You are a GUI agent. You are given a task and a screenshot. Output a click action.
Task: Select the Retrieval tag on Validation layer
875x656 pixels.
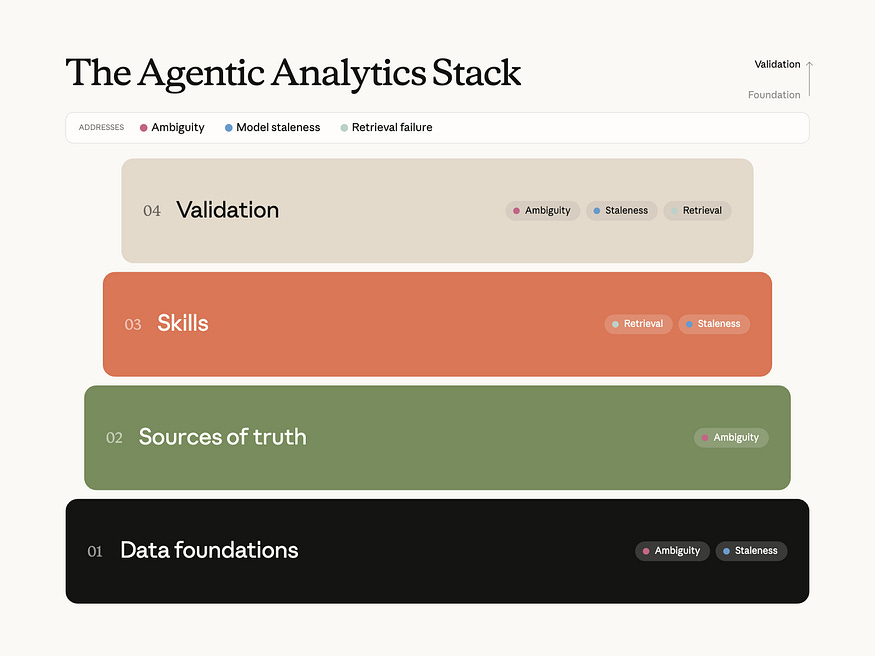[698, 211]
